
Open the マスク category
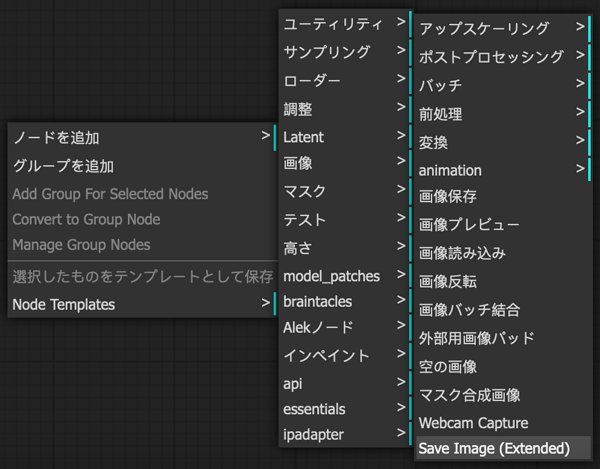point(346,191)
